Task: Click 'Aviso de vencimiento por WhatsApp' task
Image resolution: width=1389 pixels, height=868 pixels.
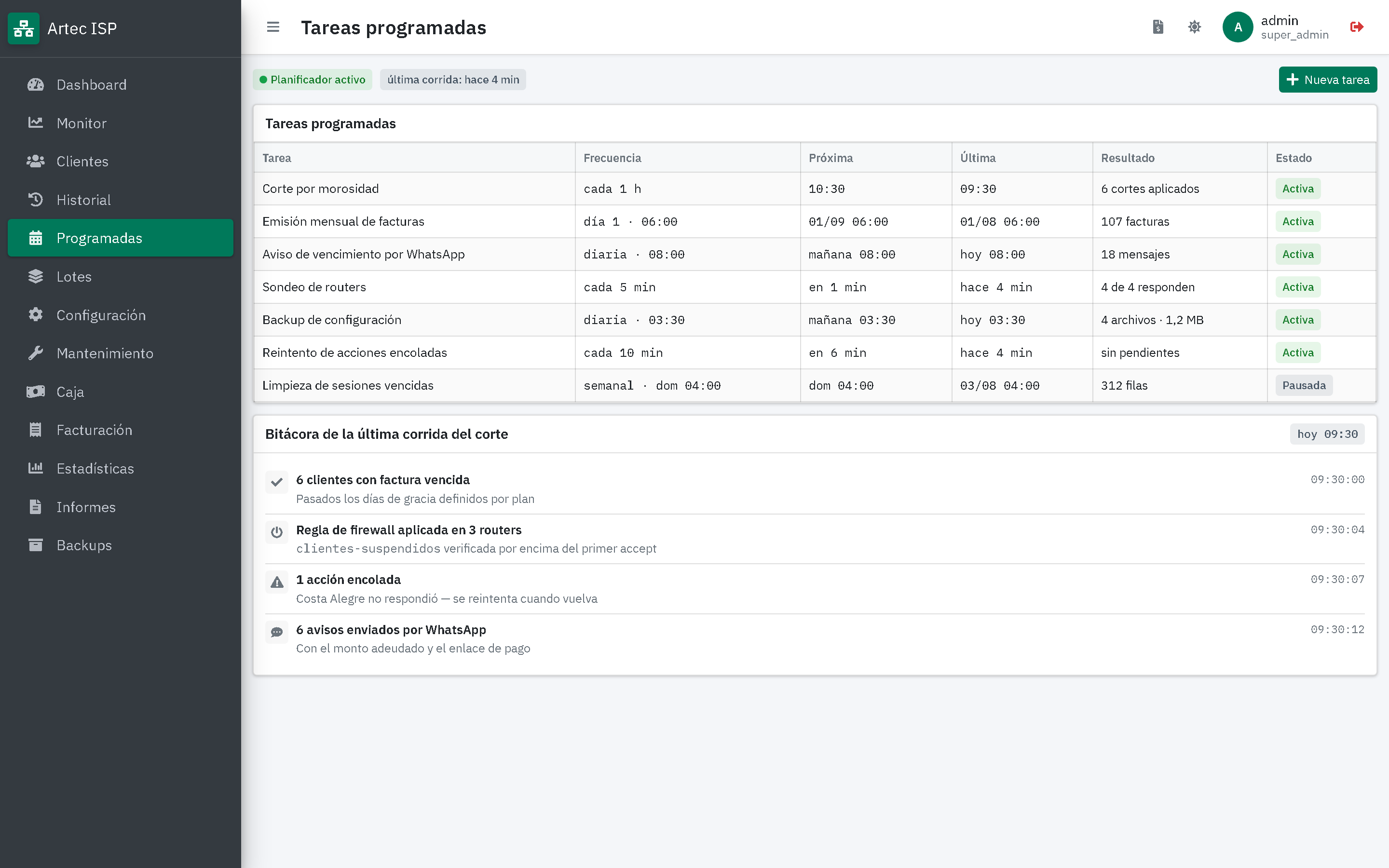Action: pos(363,254)
